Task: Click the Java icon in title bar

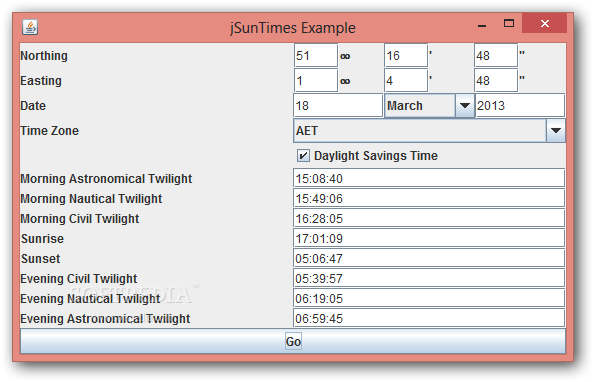Action: (30, 27)
